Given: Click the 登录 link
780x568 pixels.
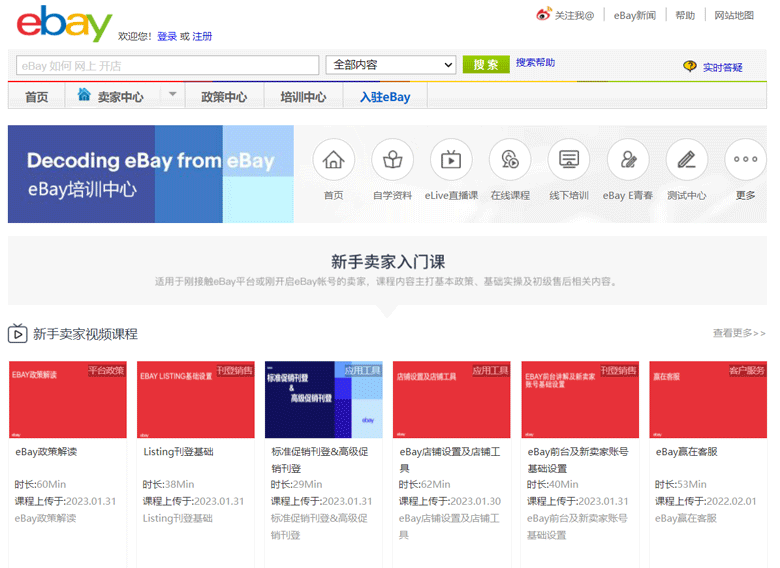Looking at the screenshot, I should 167,36.
